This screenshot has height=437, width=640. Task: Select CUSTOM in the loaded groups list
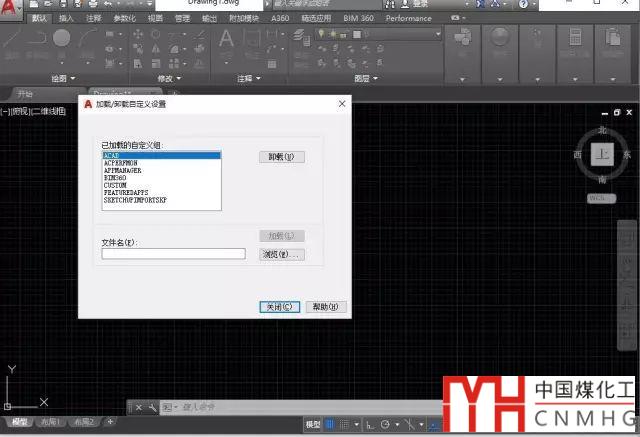pos(116,185)
